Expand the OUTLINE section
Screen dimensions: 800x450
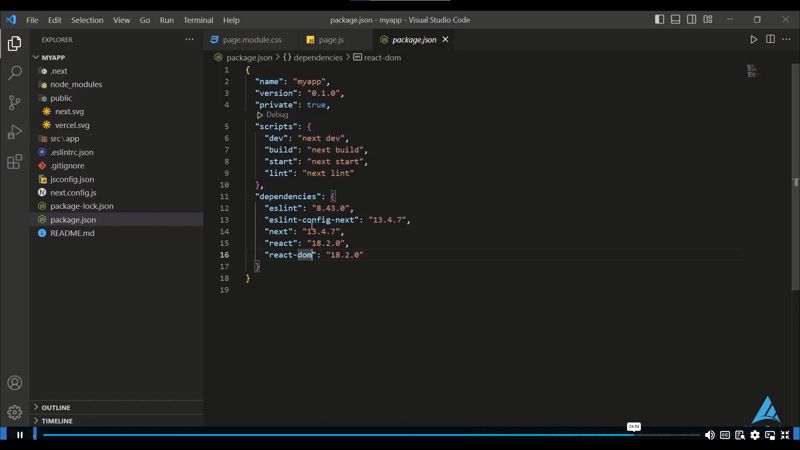(117, 408)
